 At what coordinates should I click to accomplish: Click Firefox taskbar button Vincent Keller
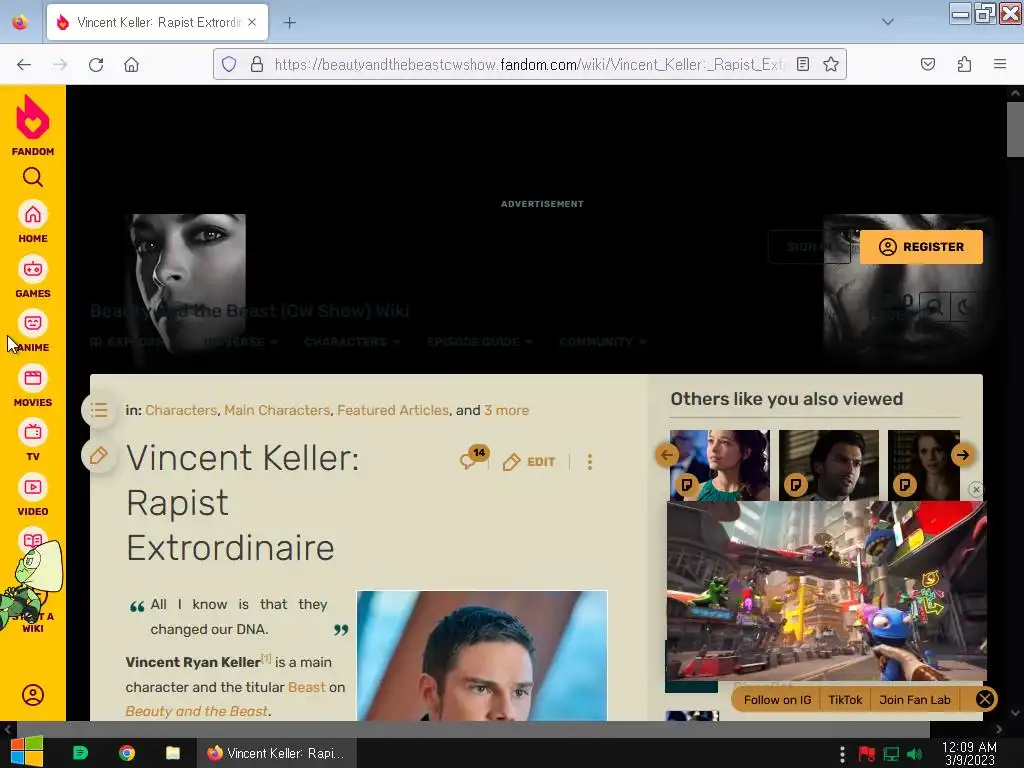(276, 753)
